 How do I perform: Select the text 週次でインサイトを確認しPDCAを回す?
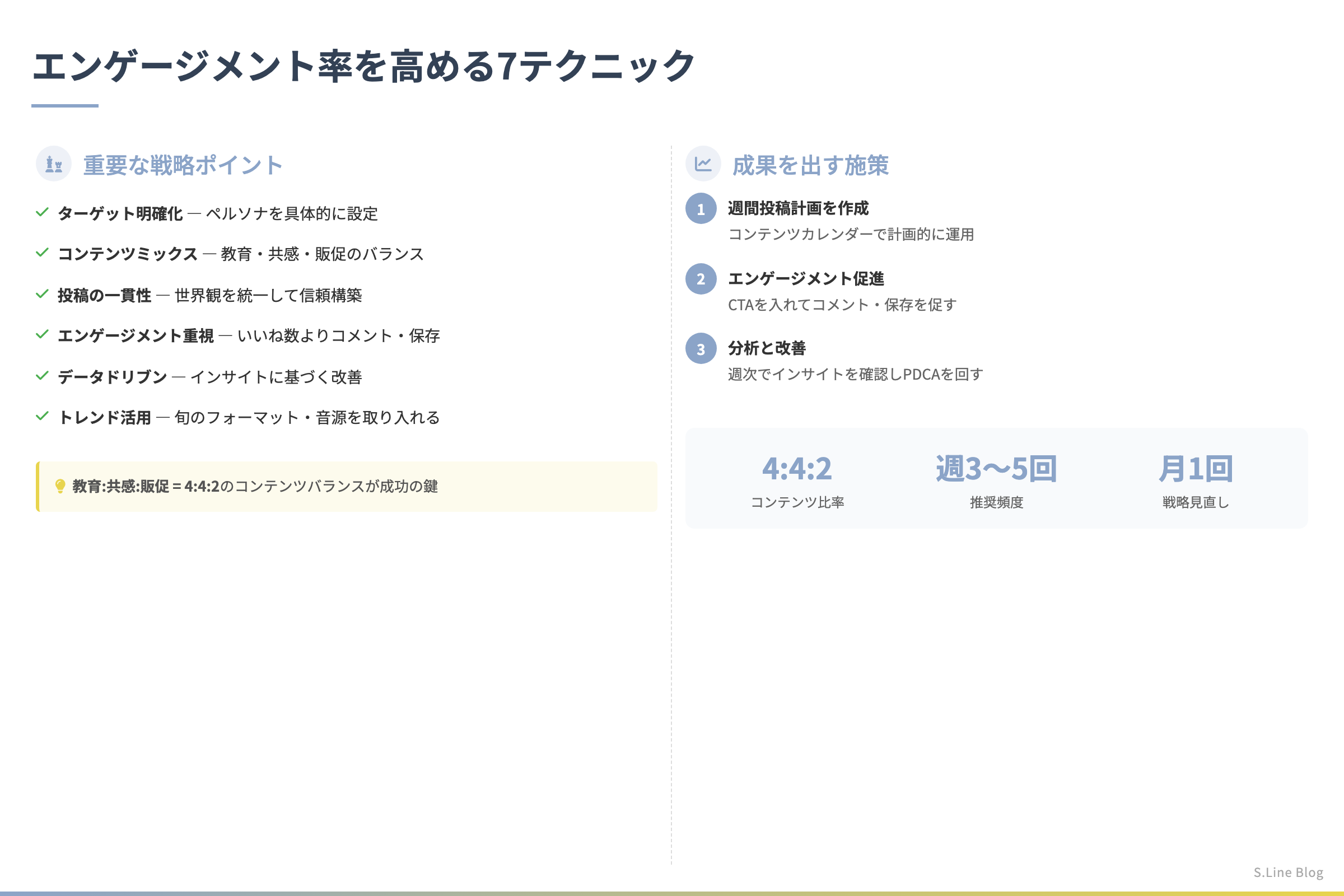856,375
